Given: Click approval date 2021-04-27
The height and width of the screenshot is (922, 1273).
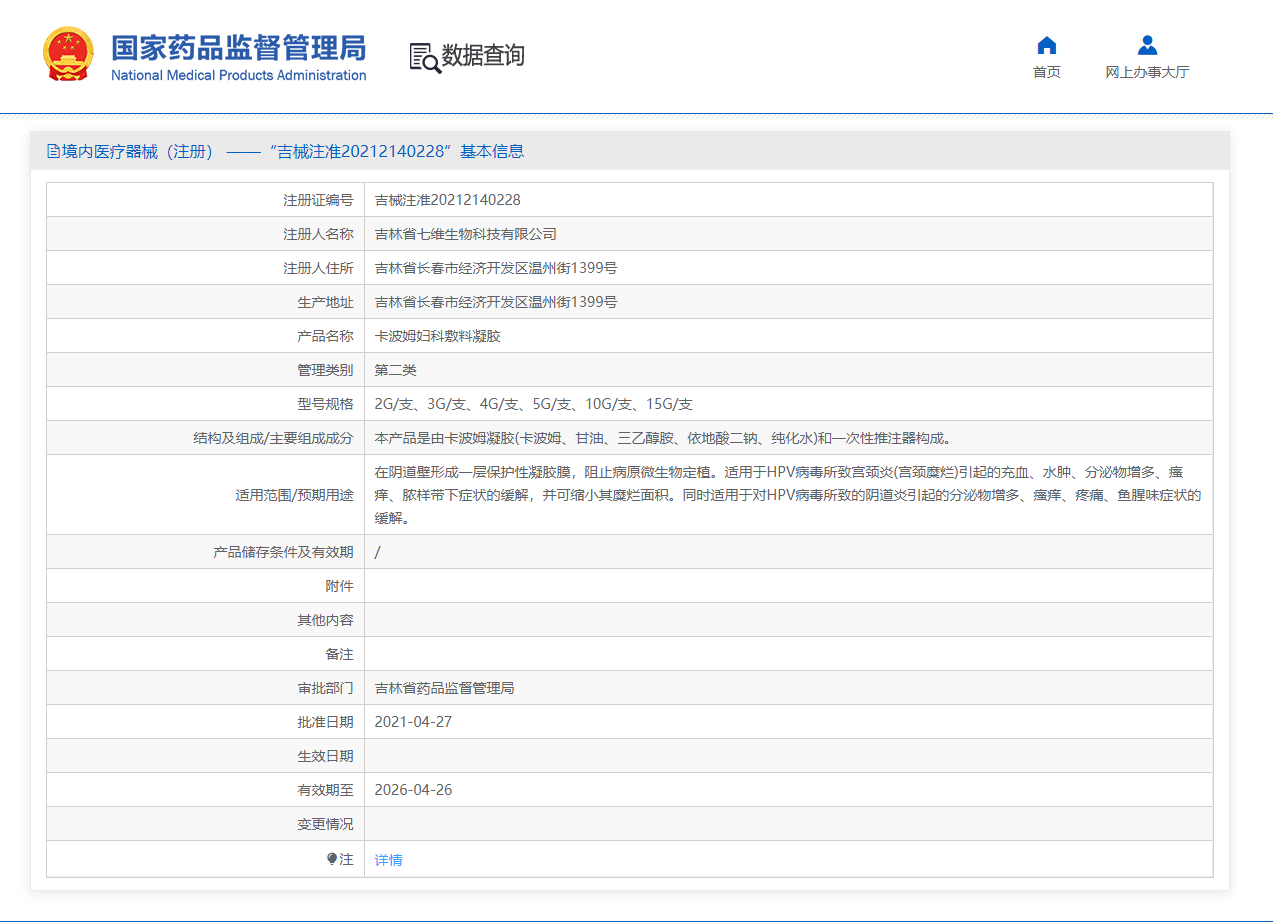Looking at the screenshot, I should pos(413,722).
